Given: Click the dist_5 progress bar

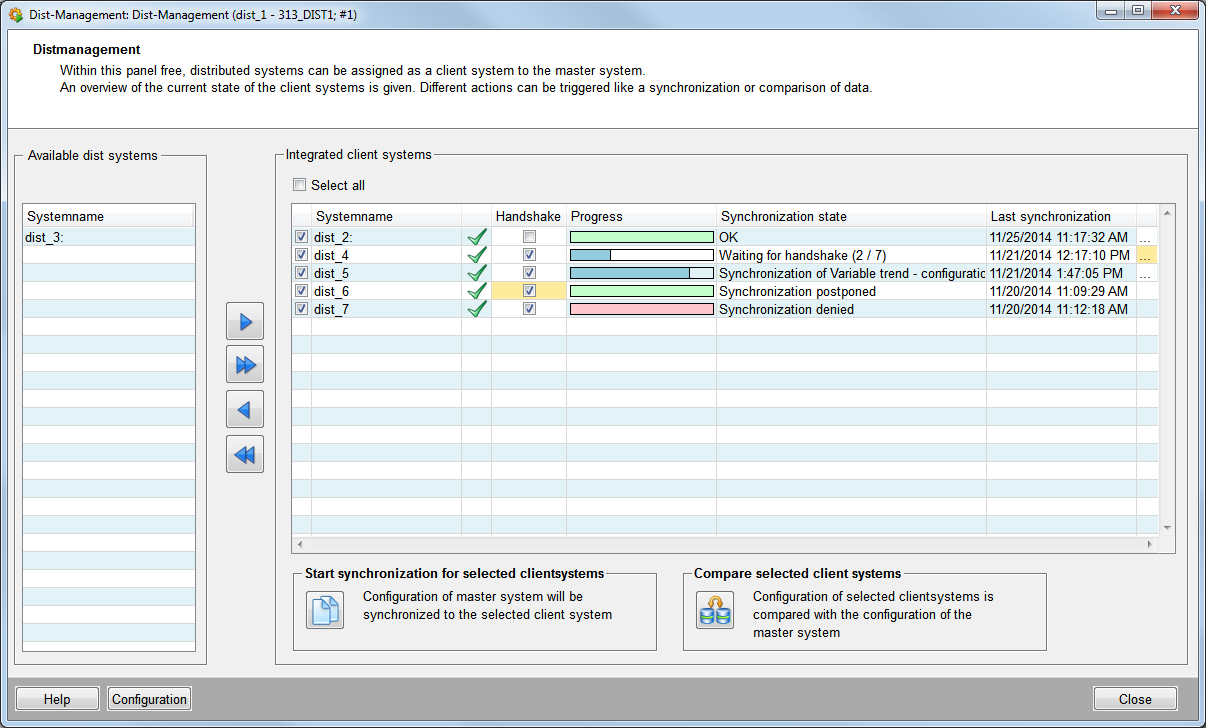Looking at the screenshot, I should (641, 273).
